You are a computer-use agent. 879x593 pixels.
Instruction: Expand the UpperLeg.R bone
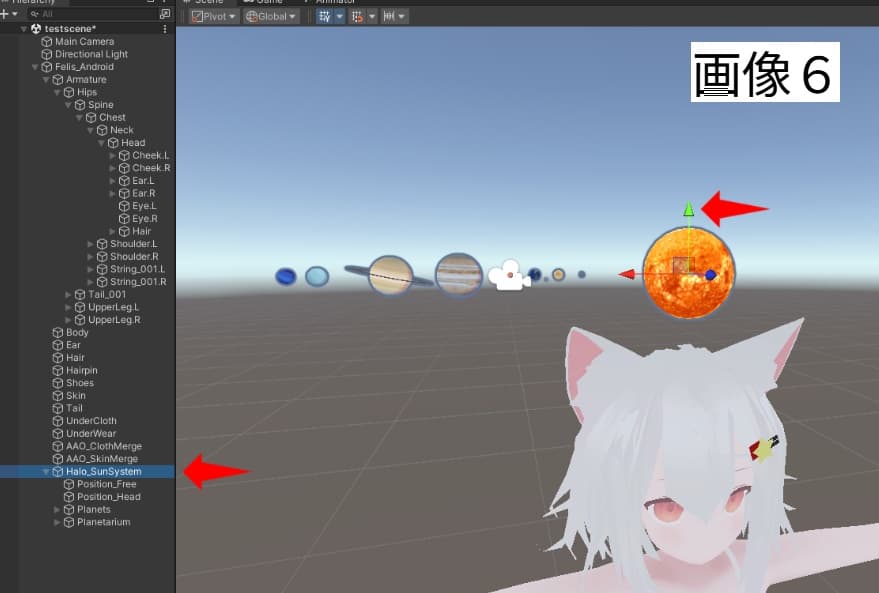[x=68, y=320]
